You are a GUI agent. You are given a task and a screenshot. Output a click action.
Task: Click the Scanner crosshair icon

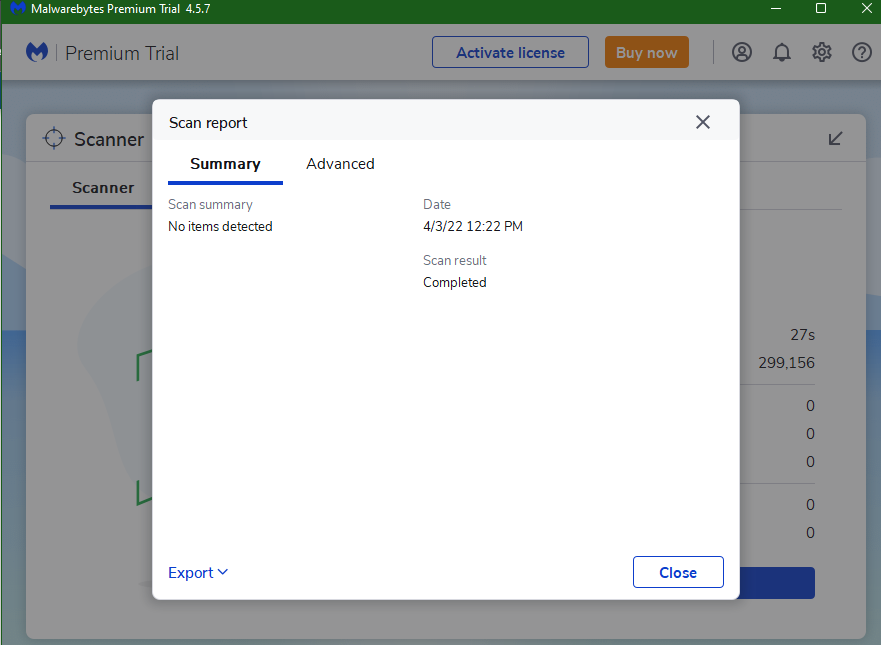click(54, 138)
